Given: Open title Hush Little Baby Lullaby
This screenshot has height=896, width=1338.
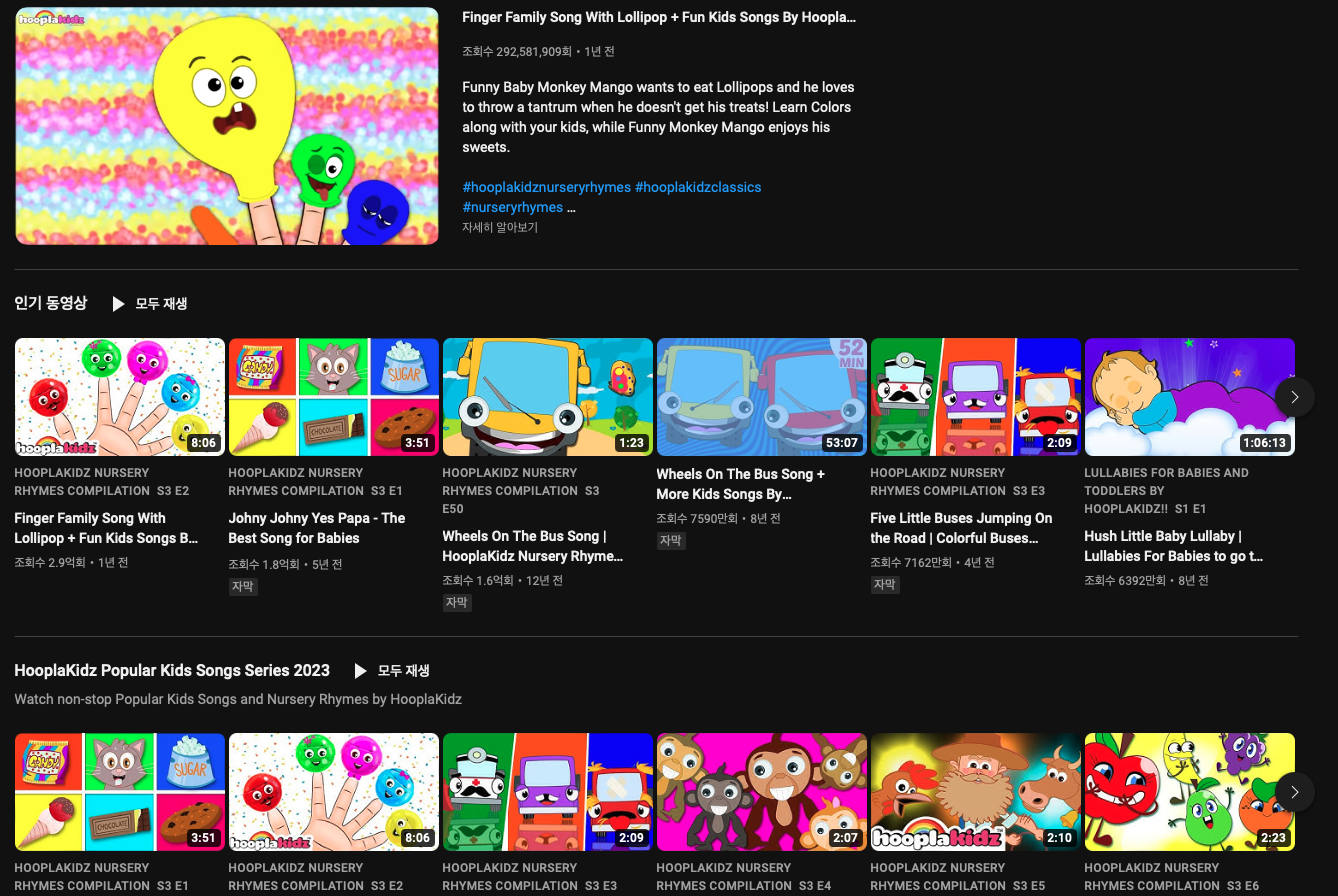Looking at the screenshot, I should (1174, 546).
